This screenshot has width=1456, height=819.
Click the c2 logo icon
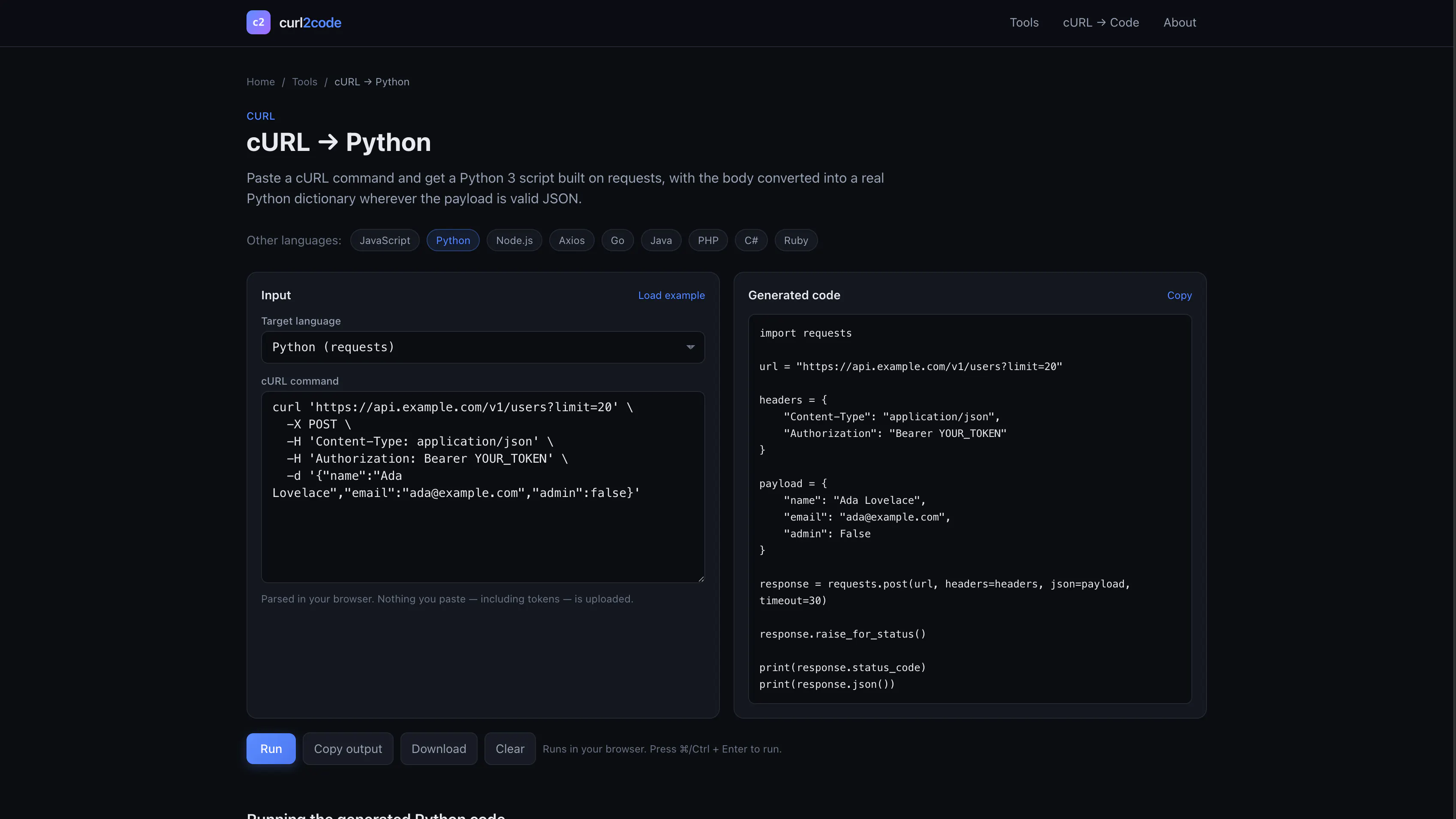(258, 23)
